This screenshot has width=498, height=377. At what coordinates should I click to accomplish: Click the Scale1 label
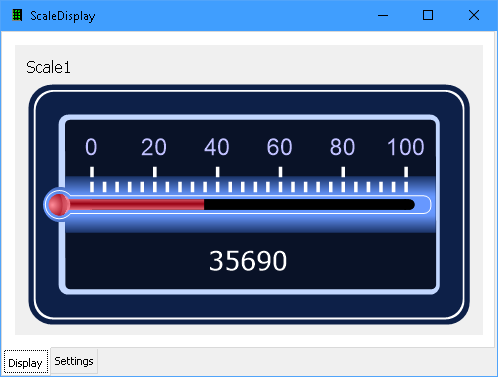point(48,67)
